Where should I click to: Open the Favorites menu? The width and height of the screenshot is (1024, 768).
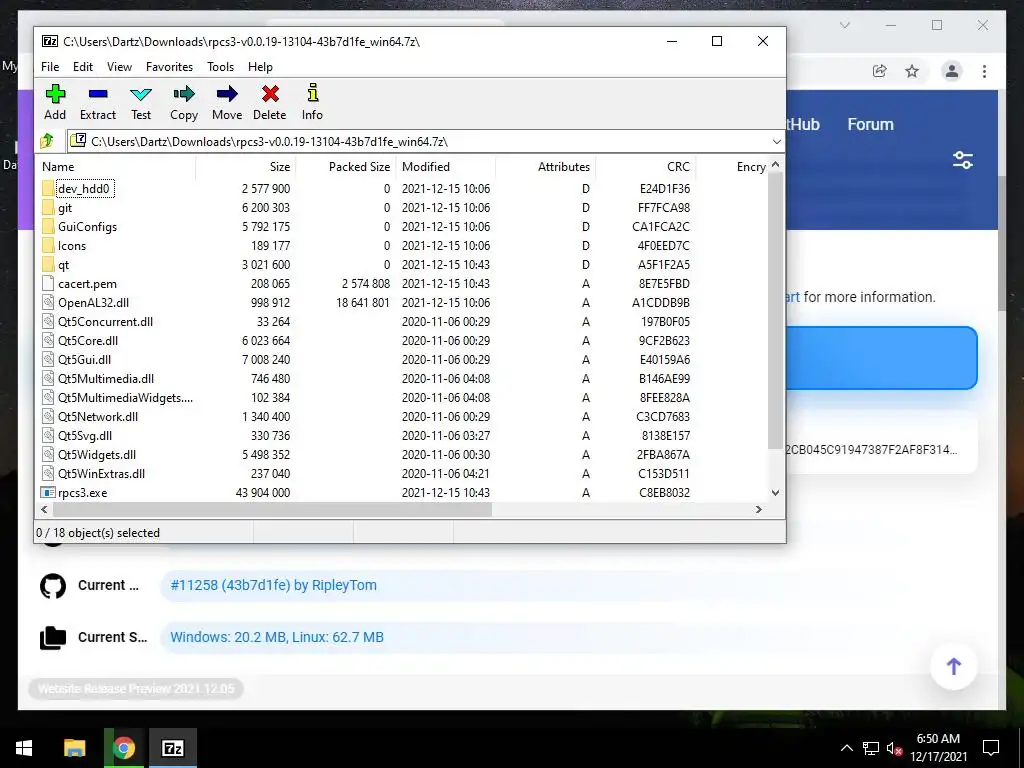169,67
